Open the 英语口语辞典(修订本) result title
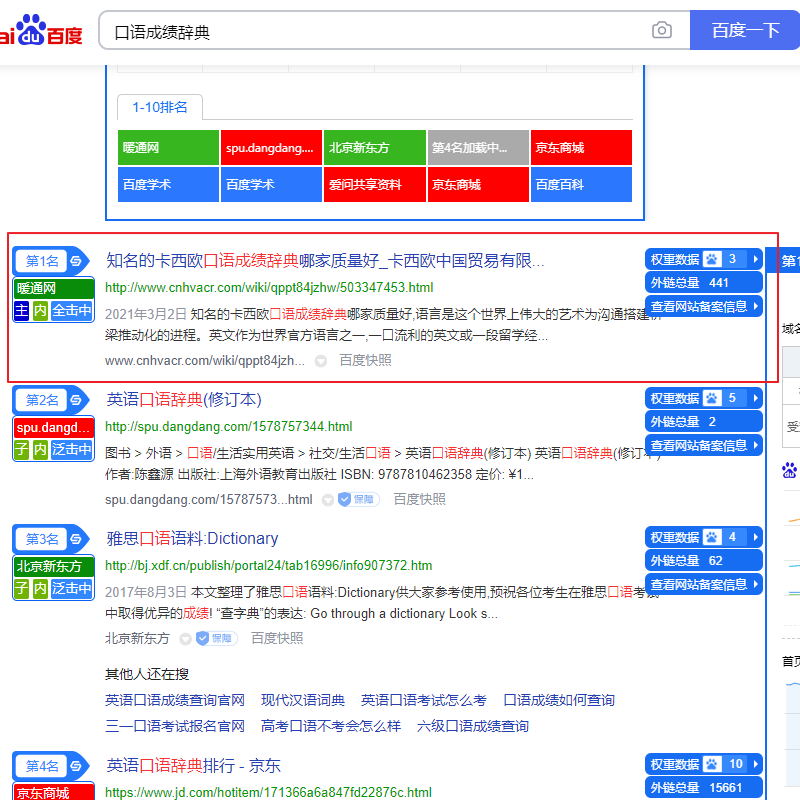The height and width of the screenshot is (800, 800). [x=184, y=399]
